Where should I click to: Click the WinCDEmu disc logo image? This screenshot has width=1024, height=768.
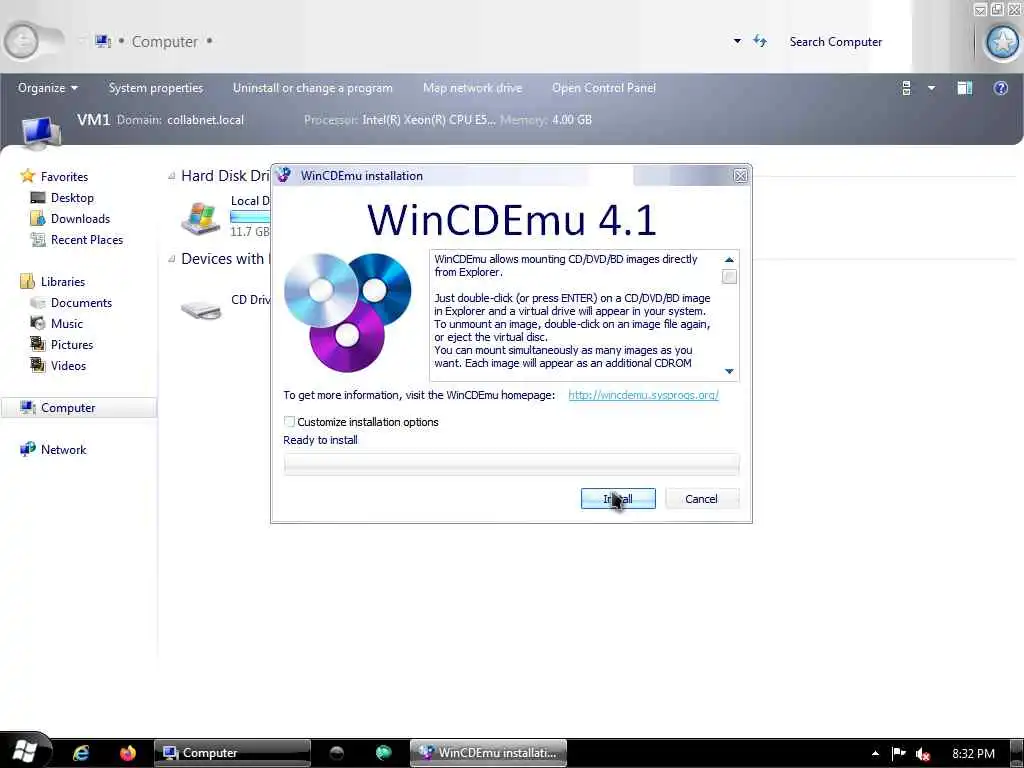pyautogui.click(x=347, y=312)
